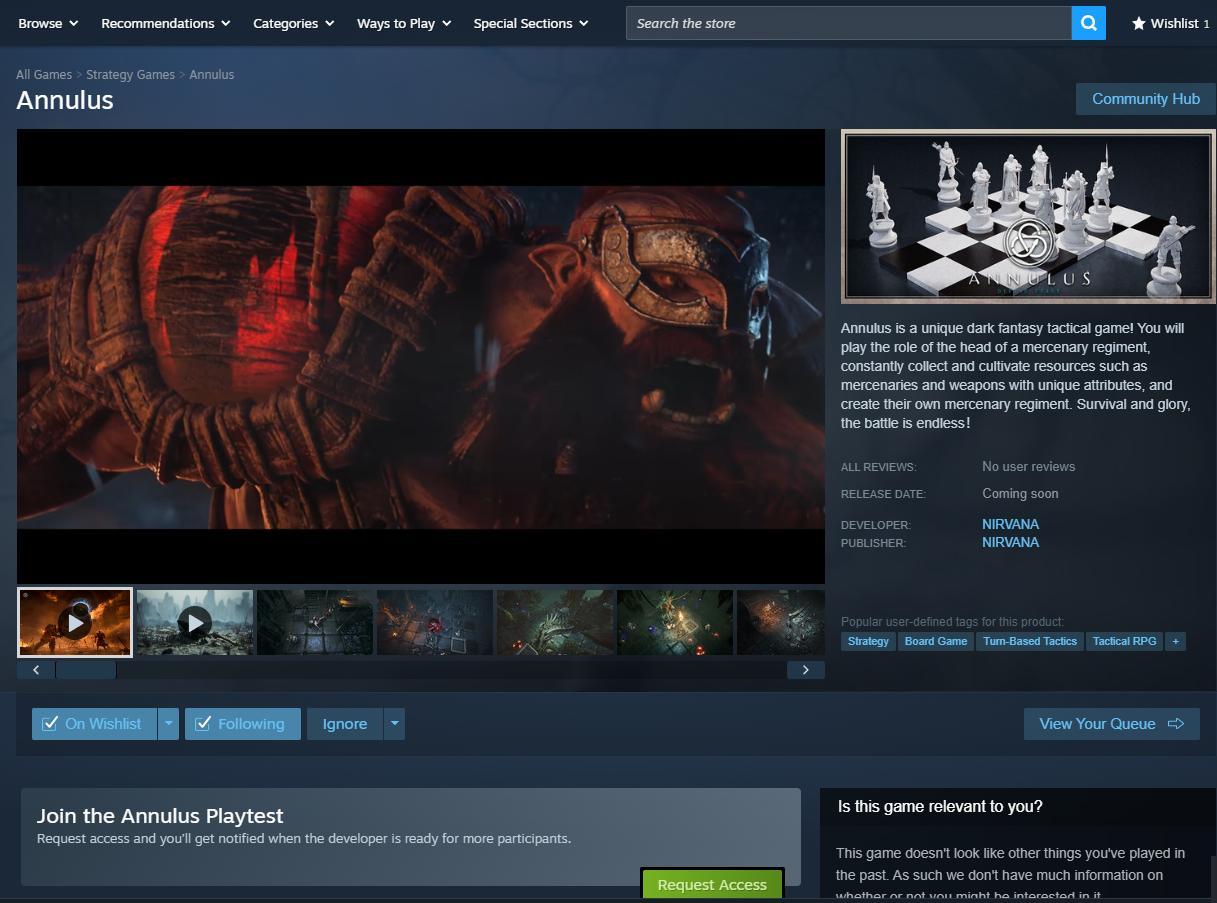Play the first trailer video thumbnail

pyautogui.click(x=75, y=622)
